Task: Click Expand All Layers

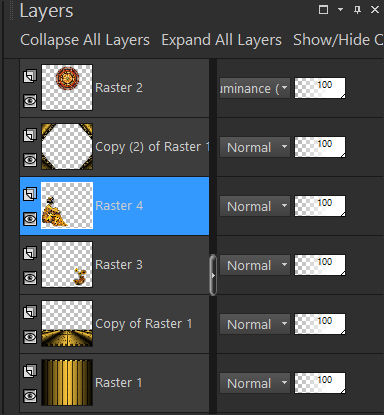Action: click(221, 40)
